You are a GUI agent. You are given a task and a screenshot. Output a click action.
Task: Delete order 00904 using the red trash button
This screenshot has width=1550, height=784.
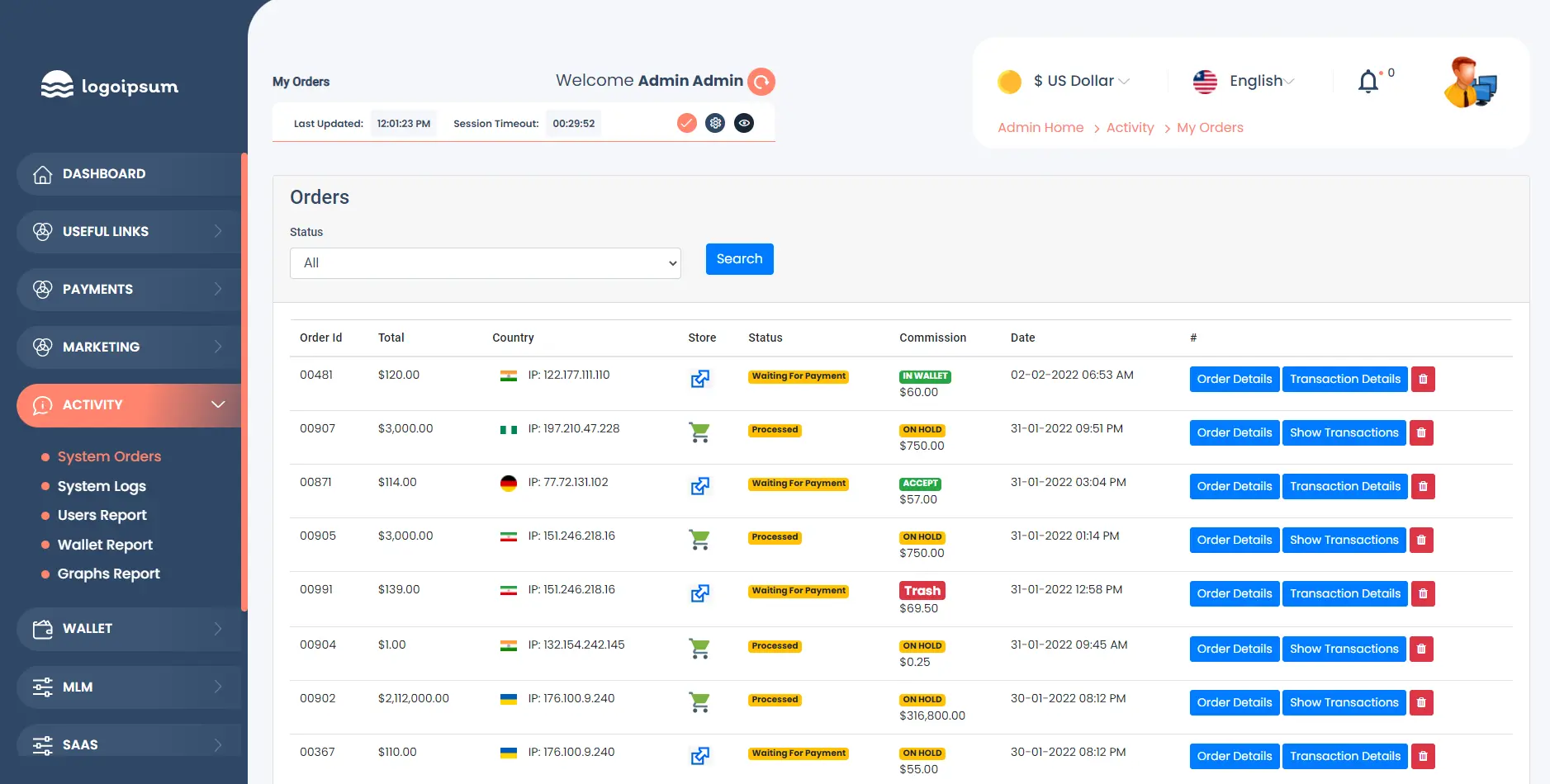[1421, 649]
